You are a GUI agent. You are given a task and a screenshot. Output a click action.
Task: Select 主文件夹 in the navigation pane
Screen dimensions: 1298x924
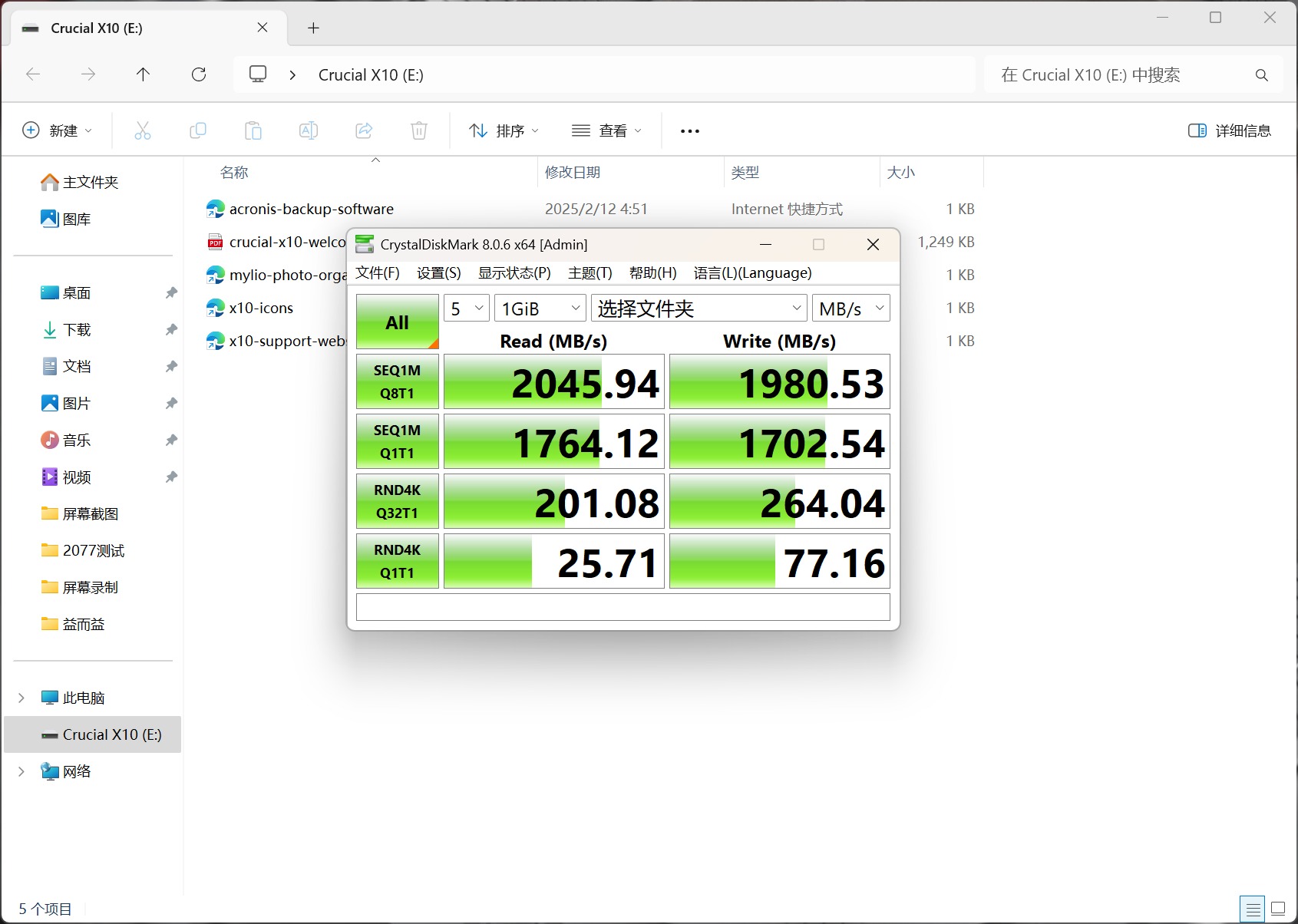80,182
